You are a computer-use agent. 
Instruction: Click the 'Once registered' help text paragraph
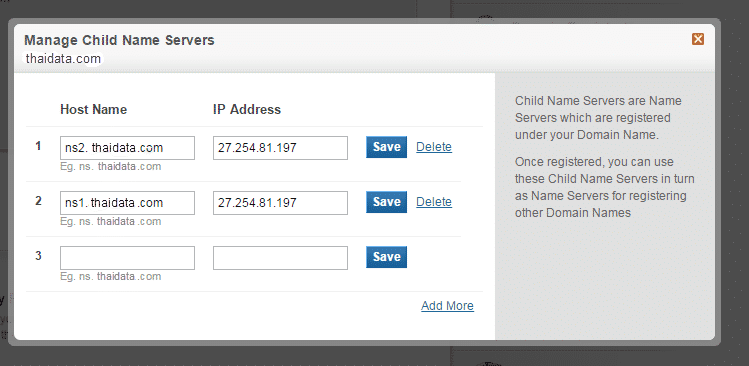tap(605, 187)
